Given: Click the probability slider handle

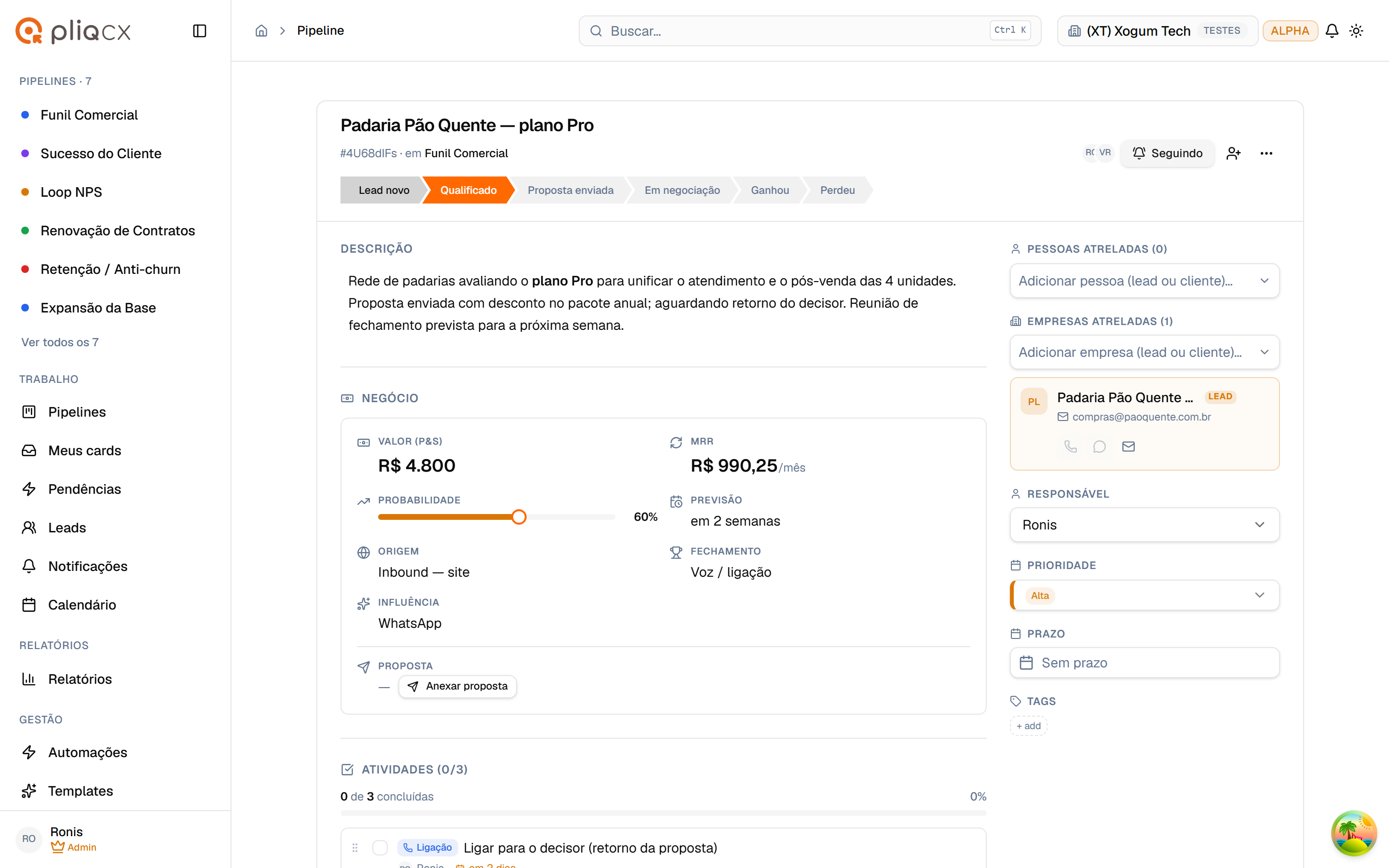Looking at the screenshot, I should (518, 516).
